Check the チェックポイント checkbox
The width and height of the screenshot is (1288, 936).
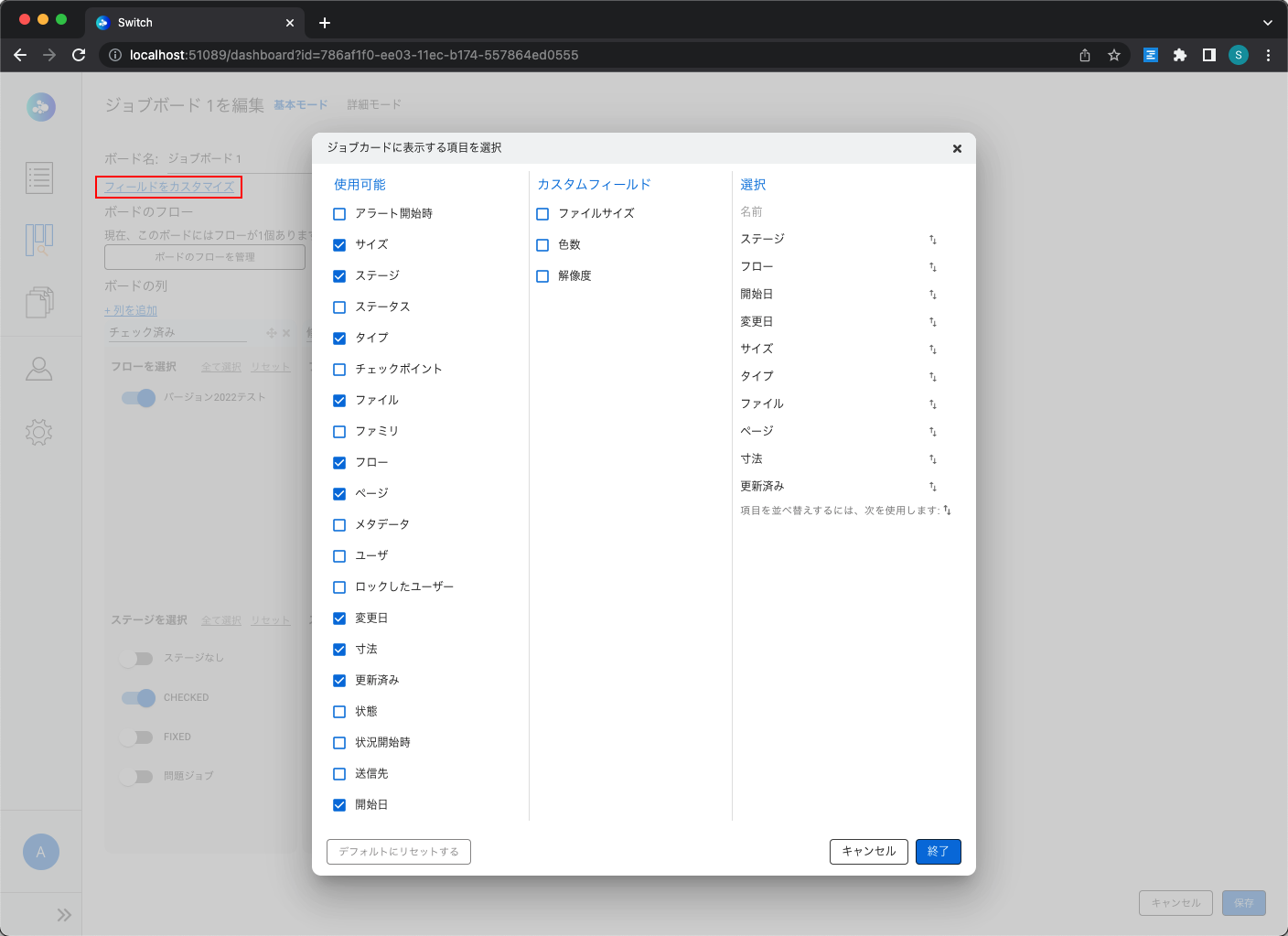339,370
